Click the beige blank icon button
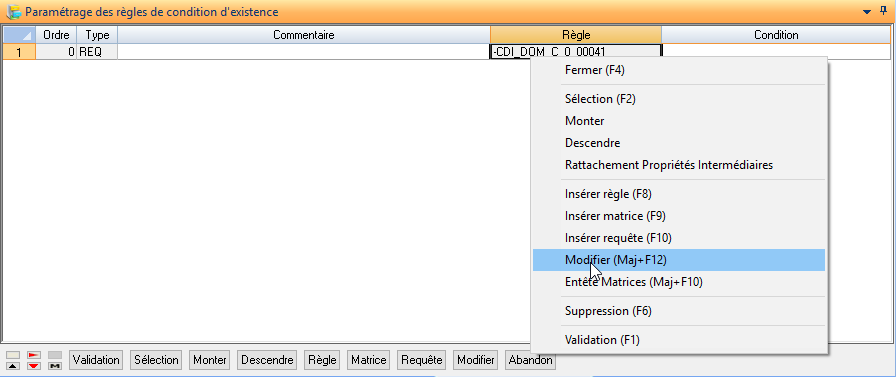The image size is (896, 377). tap(13, 355)
